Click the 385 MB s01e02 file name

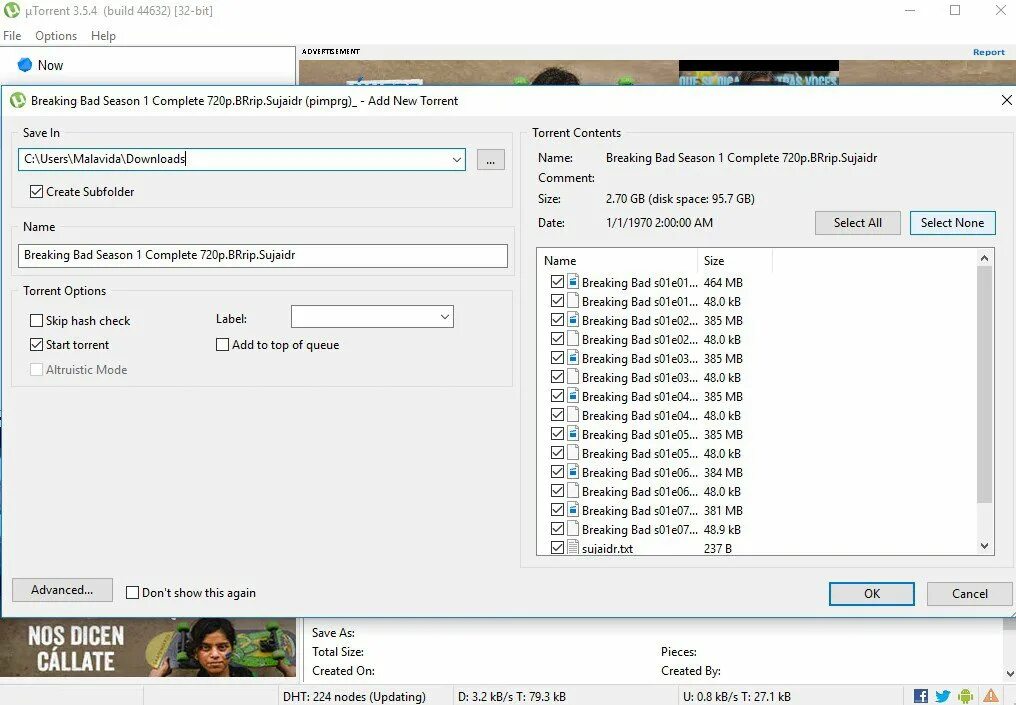pyautogui.click(x=640, y=320)
